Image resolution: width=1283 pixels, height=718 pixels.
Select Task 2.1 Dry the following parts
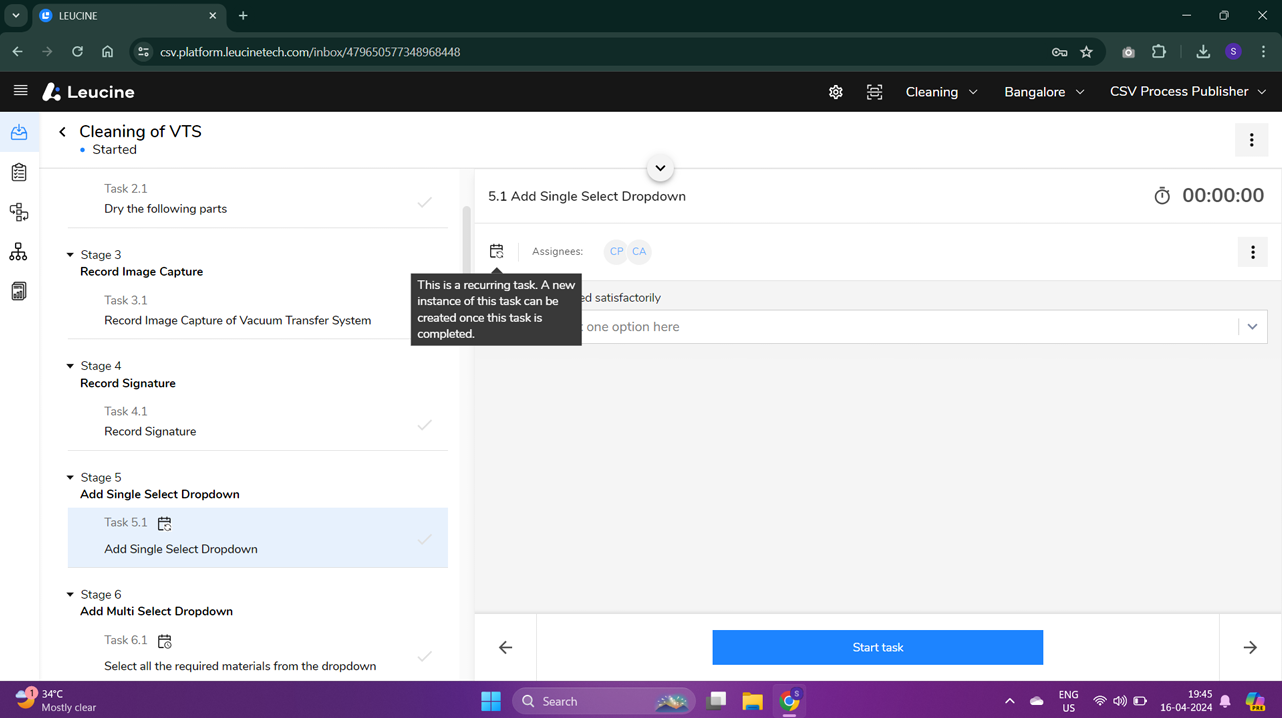tap(258, 199)
